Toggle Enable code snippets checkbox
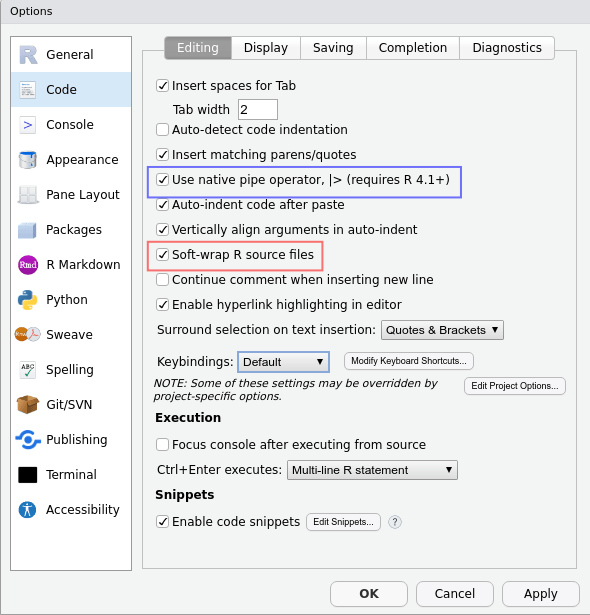This screenshot has height=615, width=590. pos(162,522)
